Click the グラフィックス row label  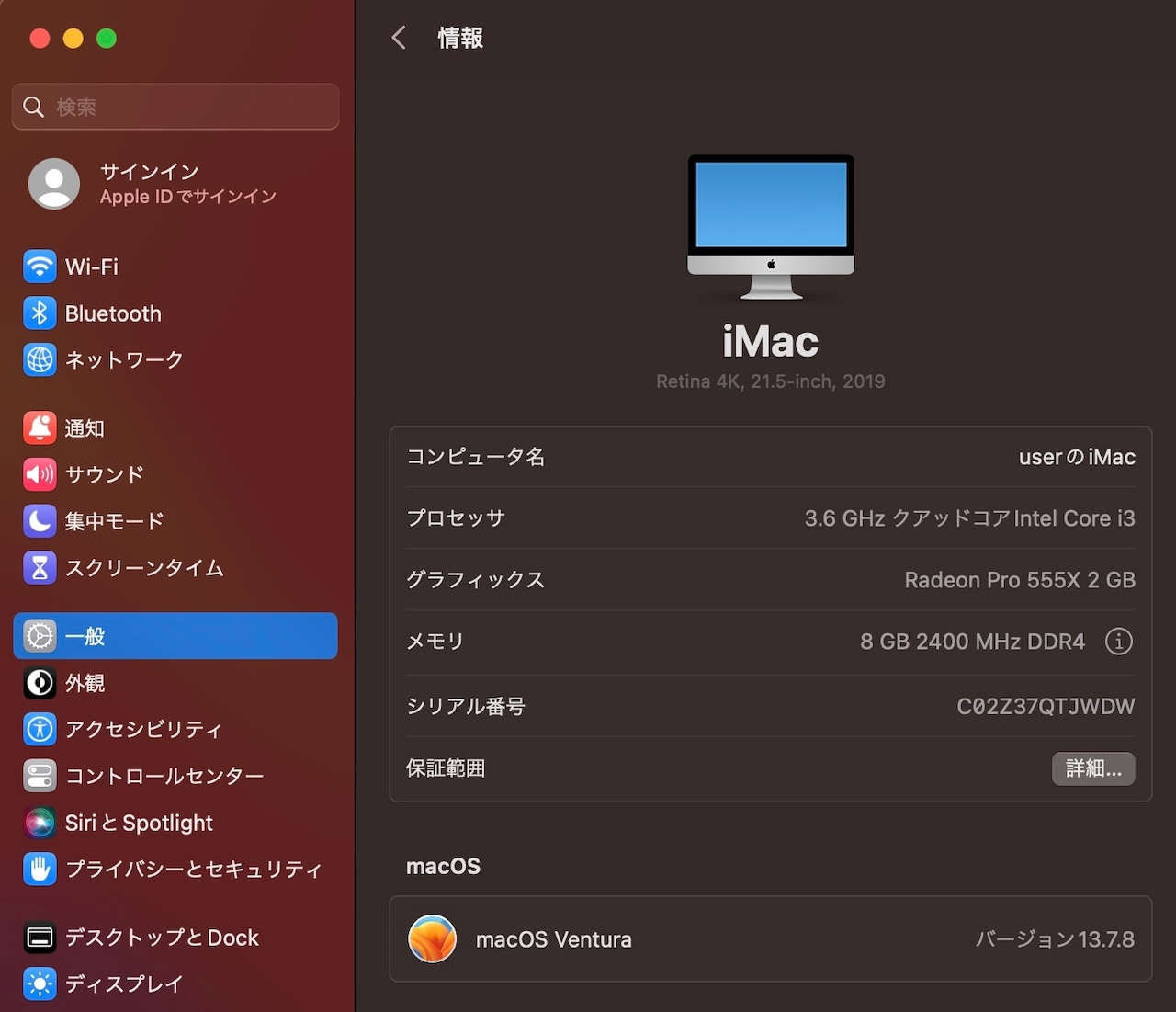tap(476, 580)
